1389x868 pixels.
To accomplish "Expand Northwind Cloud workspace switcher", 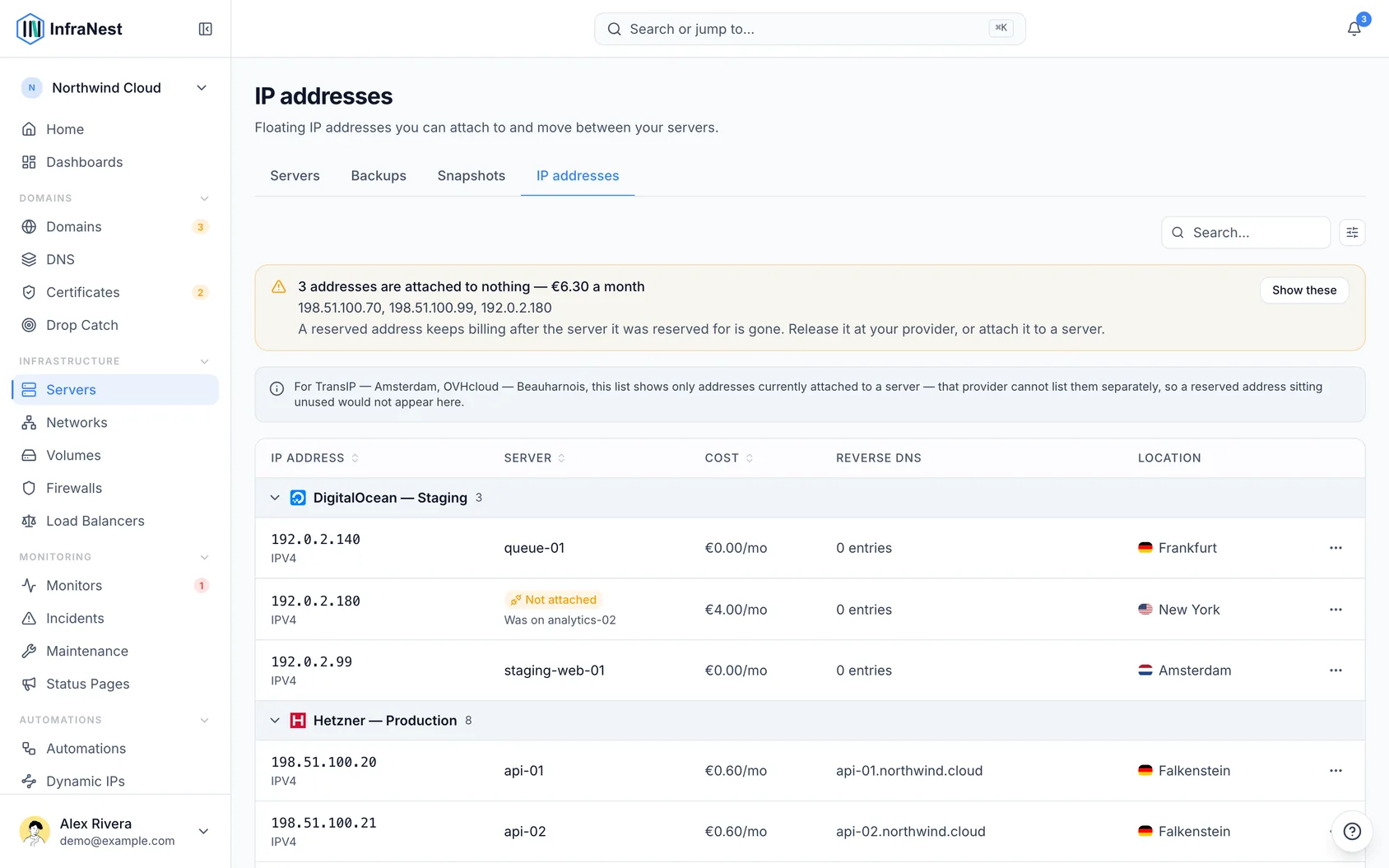I will (x=115, y=88).
